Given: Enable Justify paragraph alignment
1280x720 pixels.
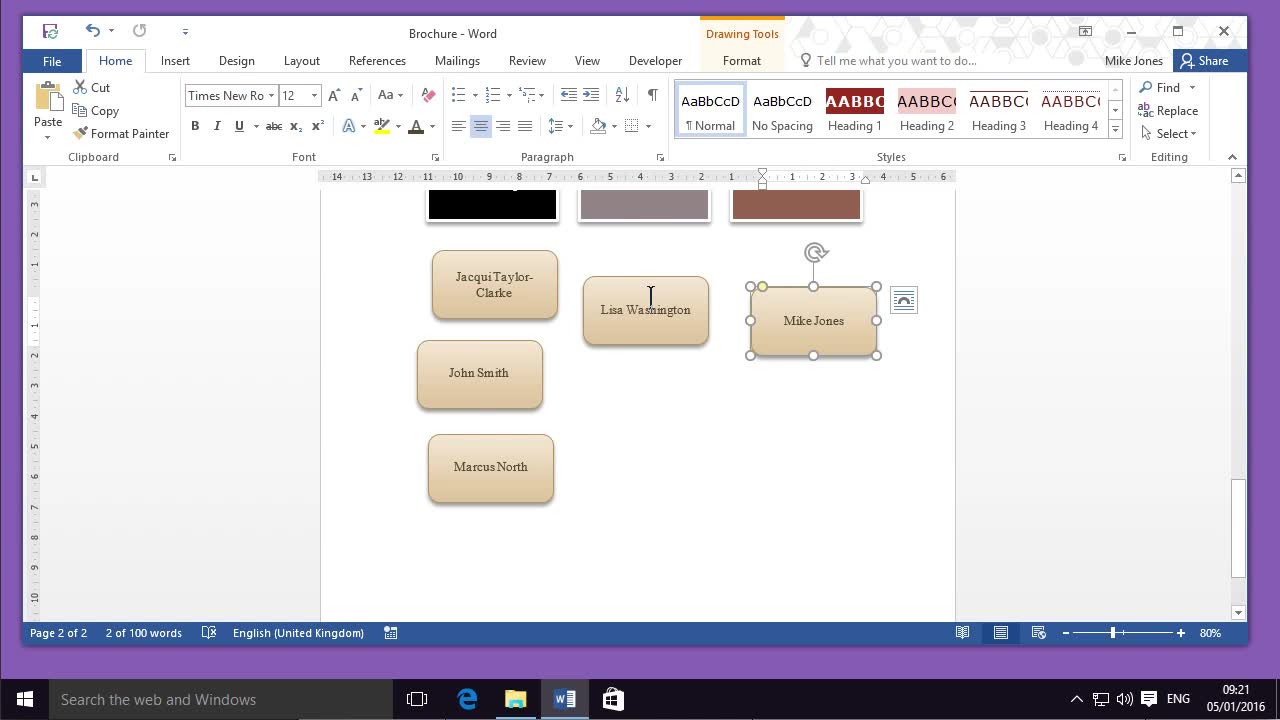Looking at the screenshot, I should tap(525, 126).
